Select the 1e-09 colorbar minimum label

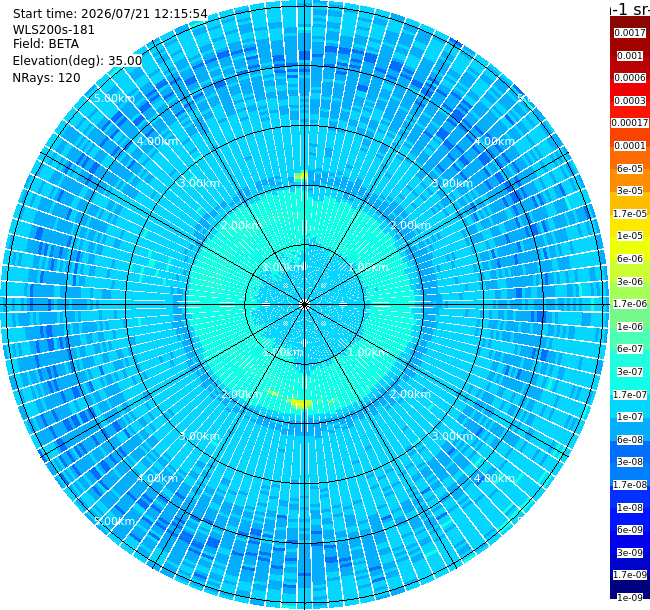[x=630, y=597]
